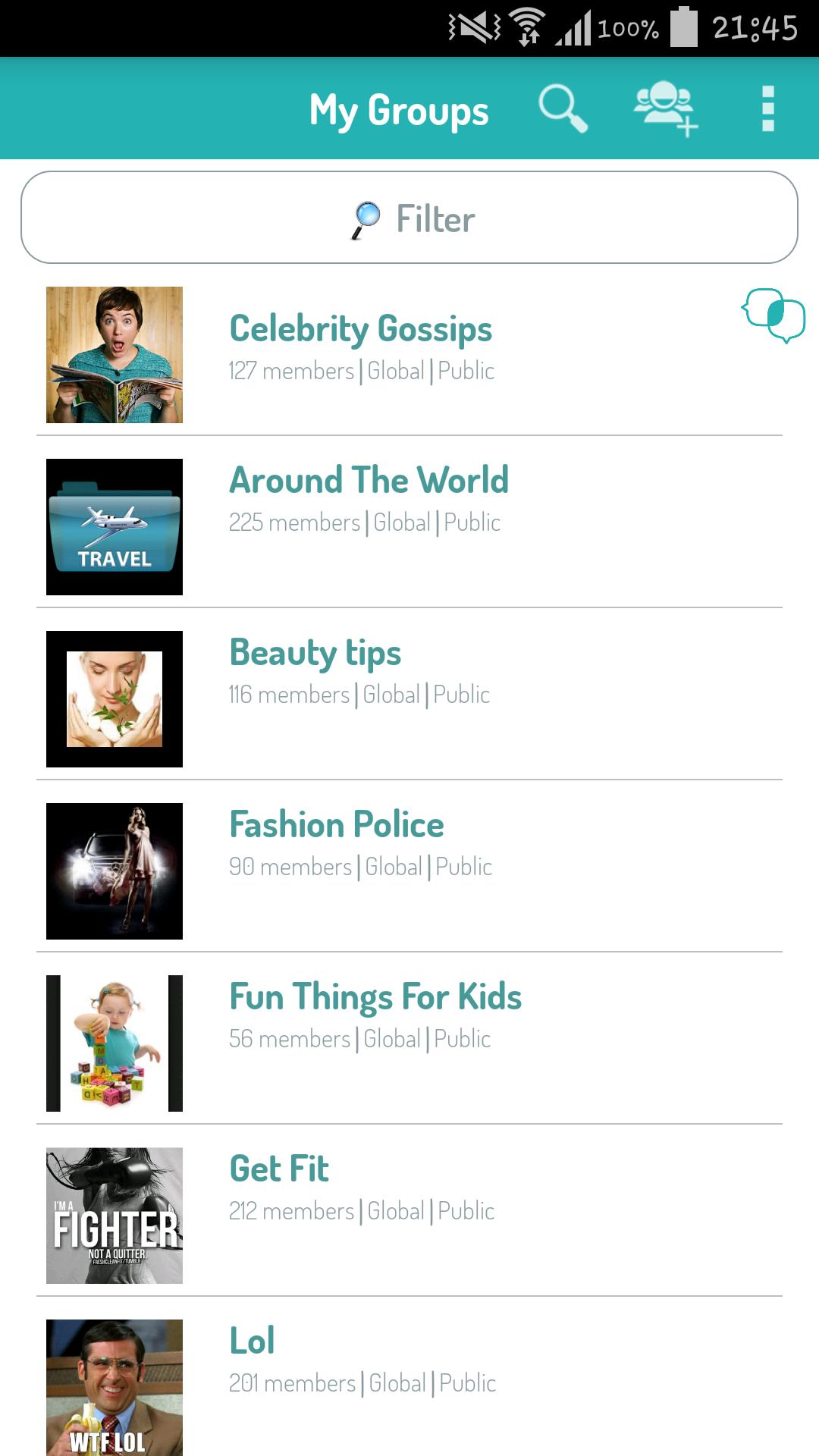
Task: Open the three-dot overflow menu
Action: click(x=767, y=108)
